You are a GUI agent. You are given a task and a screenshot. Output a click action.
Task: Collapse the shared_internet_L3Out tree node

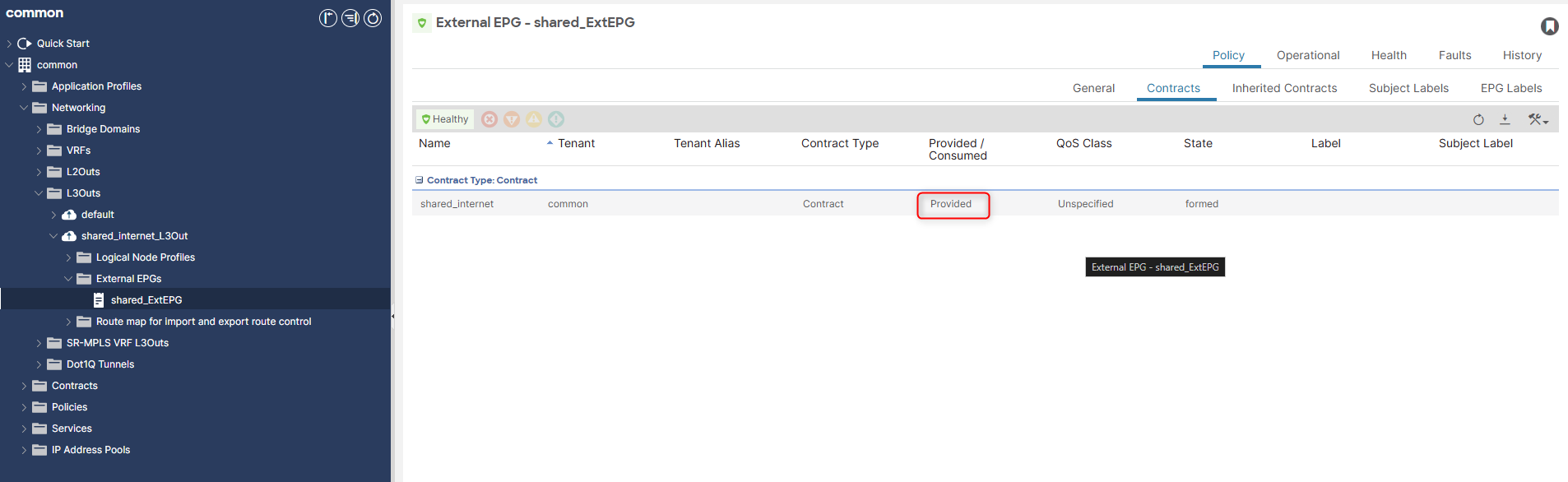53,236
